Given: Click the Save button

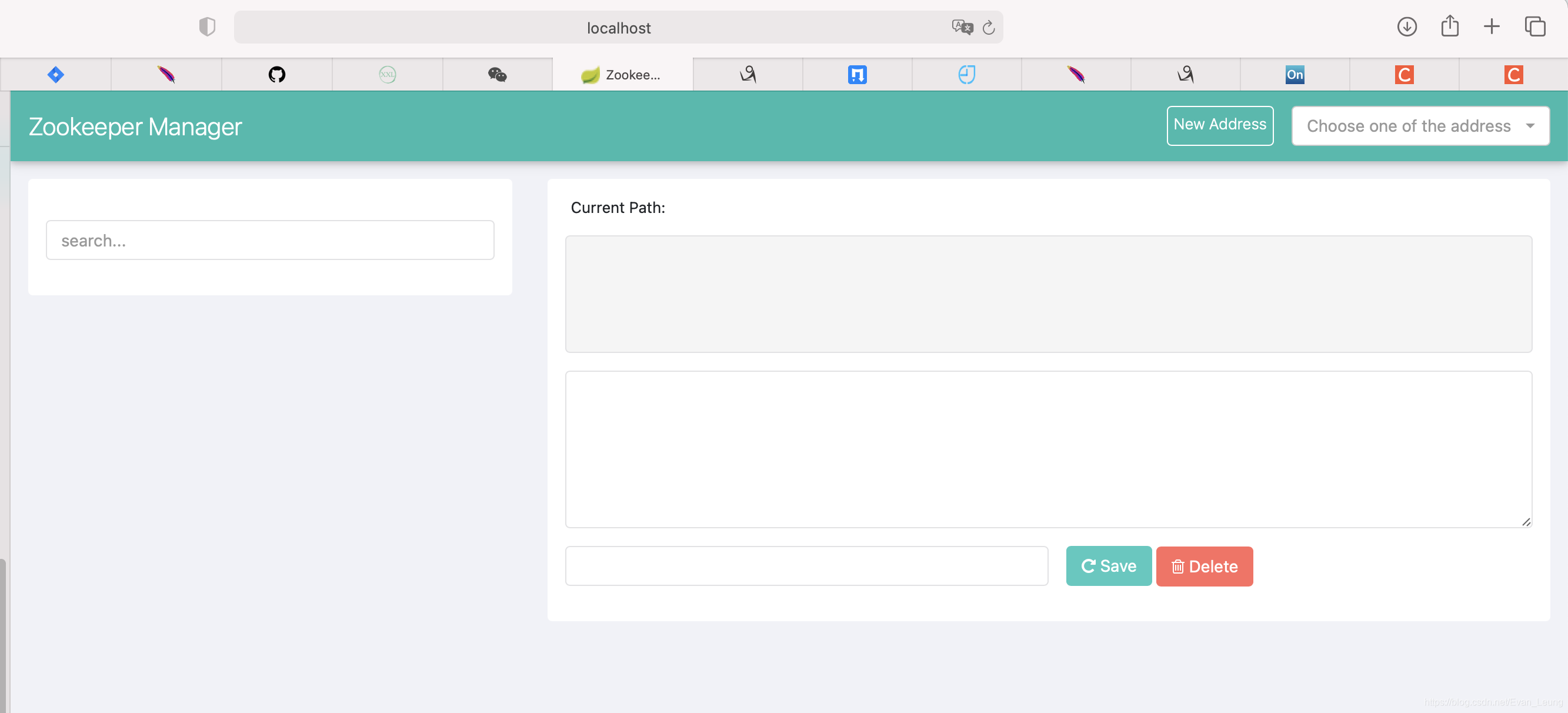Looking at the screenshot, I should point(1108,566).
